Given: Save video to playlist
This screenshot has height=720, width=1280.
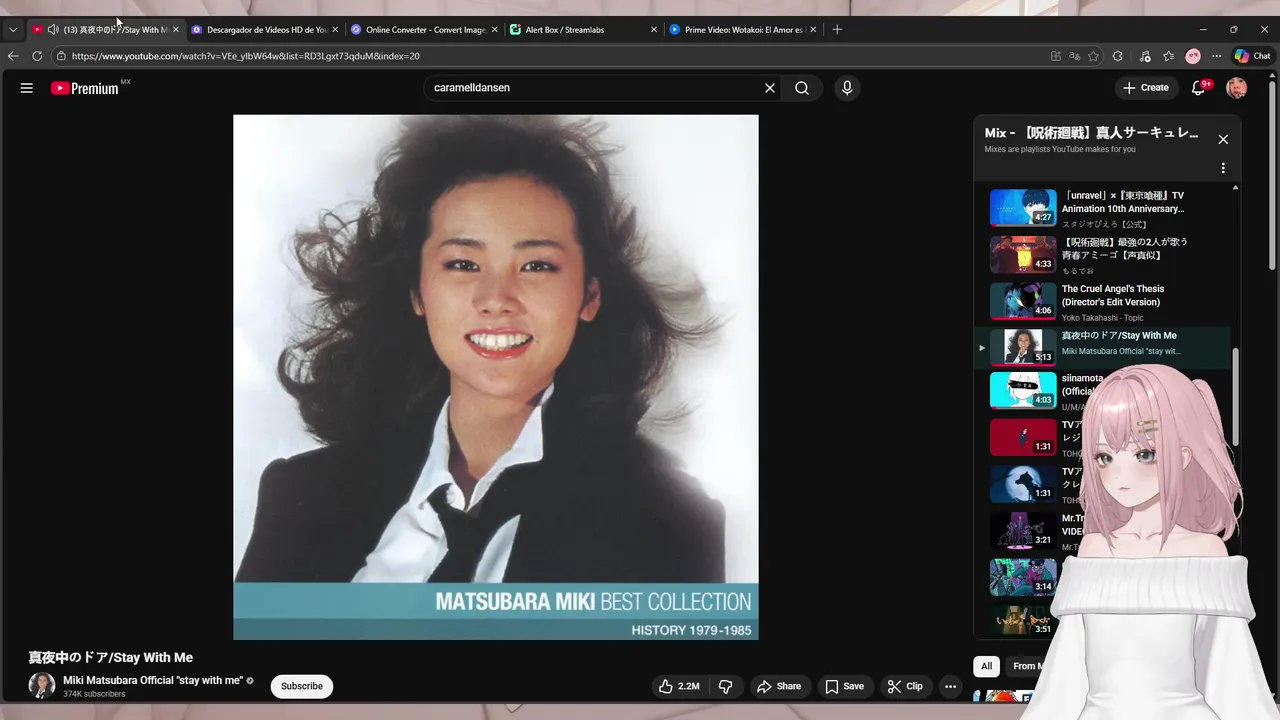Looking at the screenshot, I should tap(844, 686).
